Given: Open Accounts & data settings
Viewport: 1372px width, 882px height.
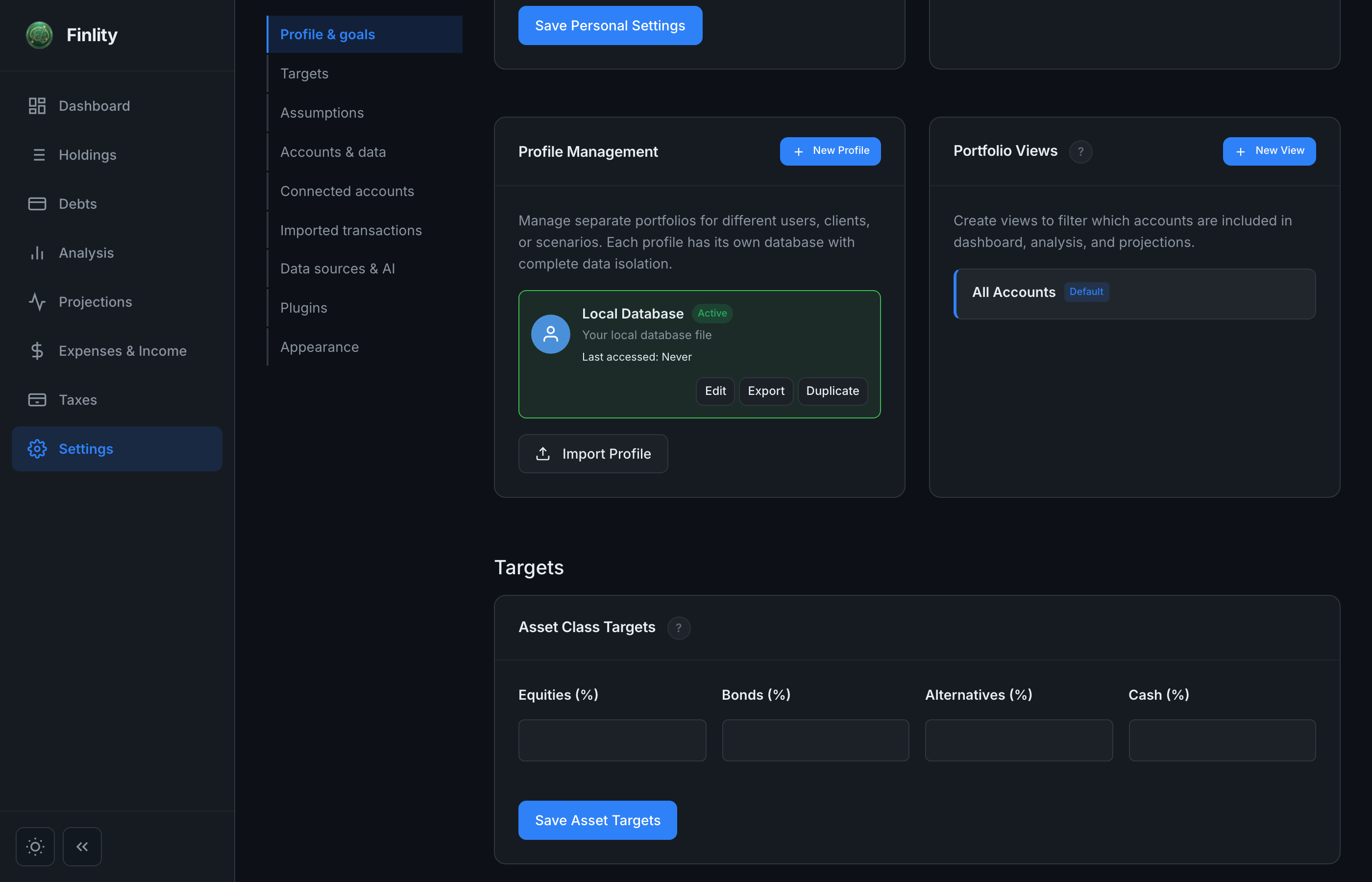Looking at the screenshot, I should 365,152.
